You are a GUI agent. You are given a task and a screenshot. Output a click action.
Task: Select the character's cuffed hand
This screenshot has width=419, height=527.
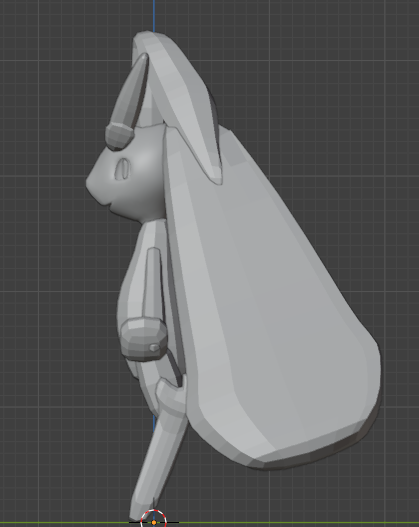tap(143, 339)
